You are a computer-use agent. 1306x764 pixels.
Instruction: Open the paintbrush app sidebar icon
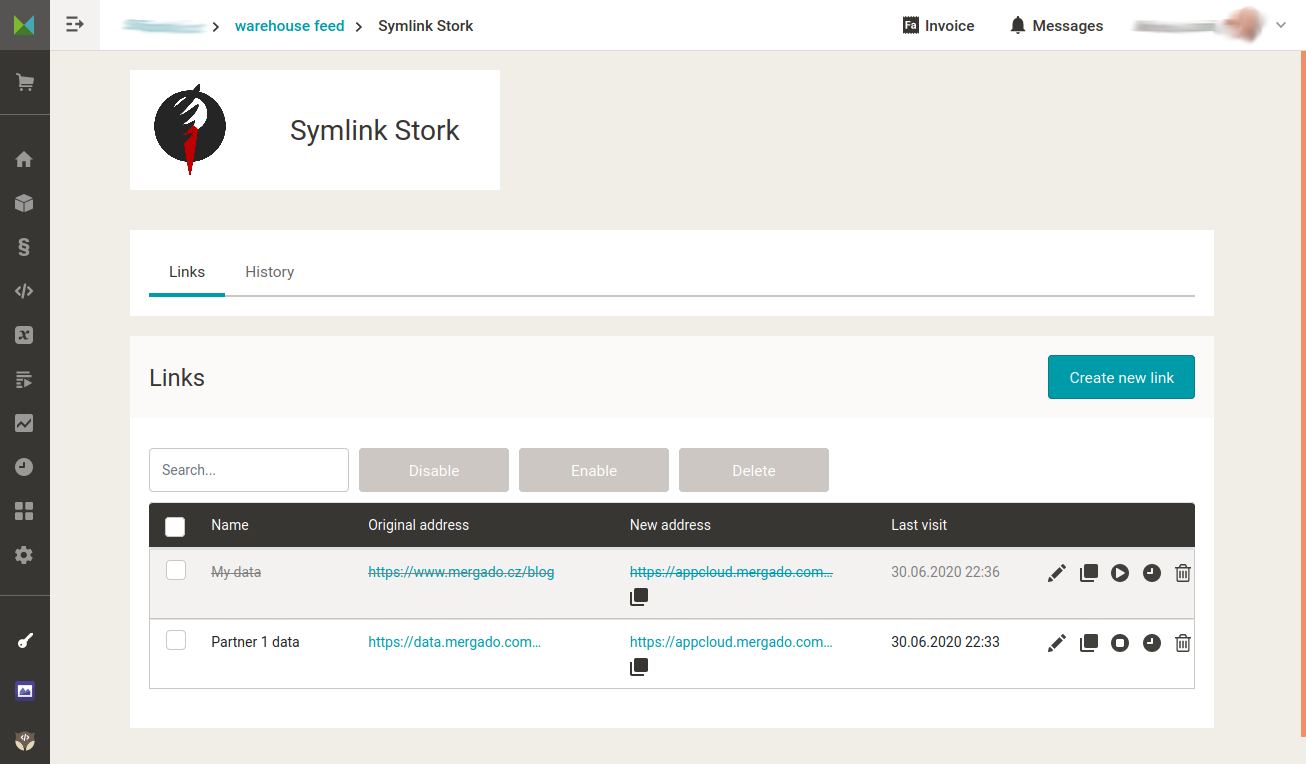click(x=24, y=641)
